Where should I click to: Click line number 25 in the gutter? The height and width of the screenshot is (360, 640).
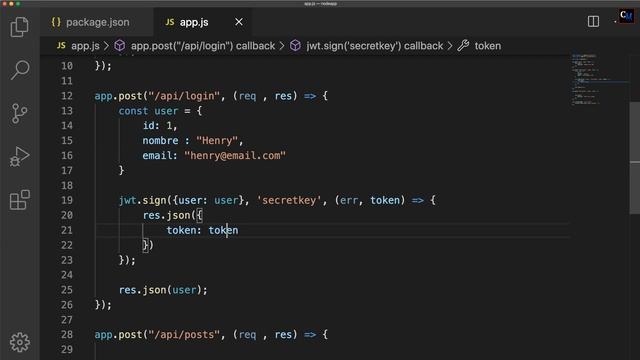(67, 290)
